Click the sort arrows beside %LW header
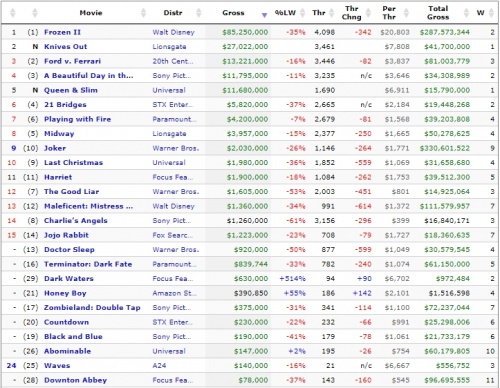The width and height of the screenshot is (500, 388). pyautogui.click(x=303, y=13)
